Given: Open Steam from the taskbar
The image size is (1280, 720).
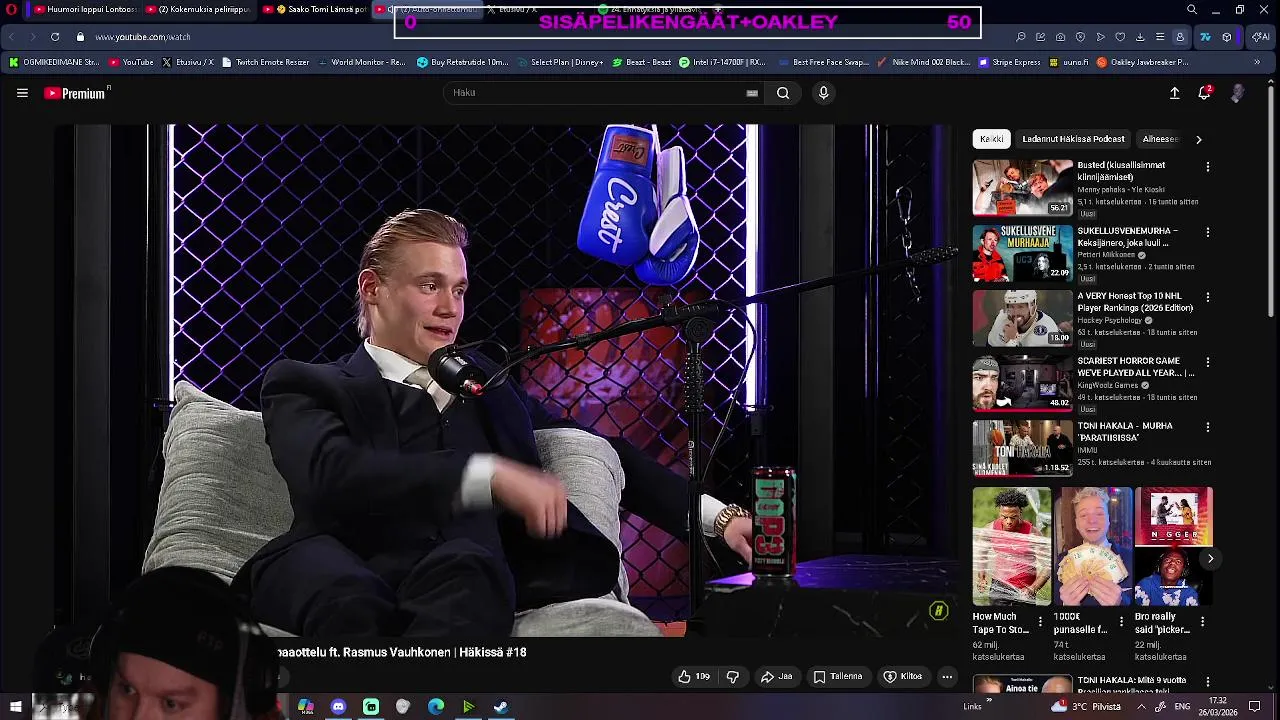Looking at the screenshot, I should pos(501,707).
